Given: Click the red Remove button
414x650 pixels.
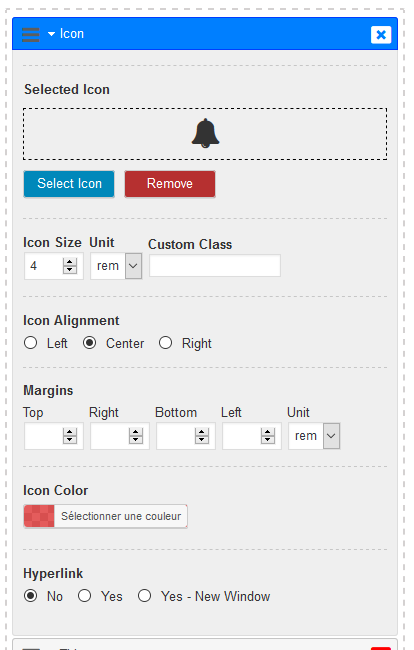Looking at the screenshot, I should click(x=170, y=184).
